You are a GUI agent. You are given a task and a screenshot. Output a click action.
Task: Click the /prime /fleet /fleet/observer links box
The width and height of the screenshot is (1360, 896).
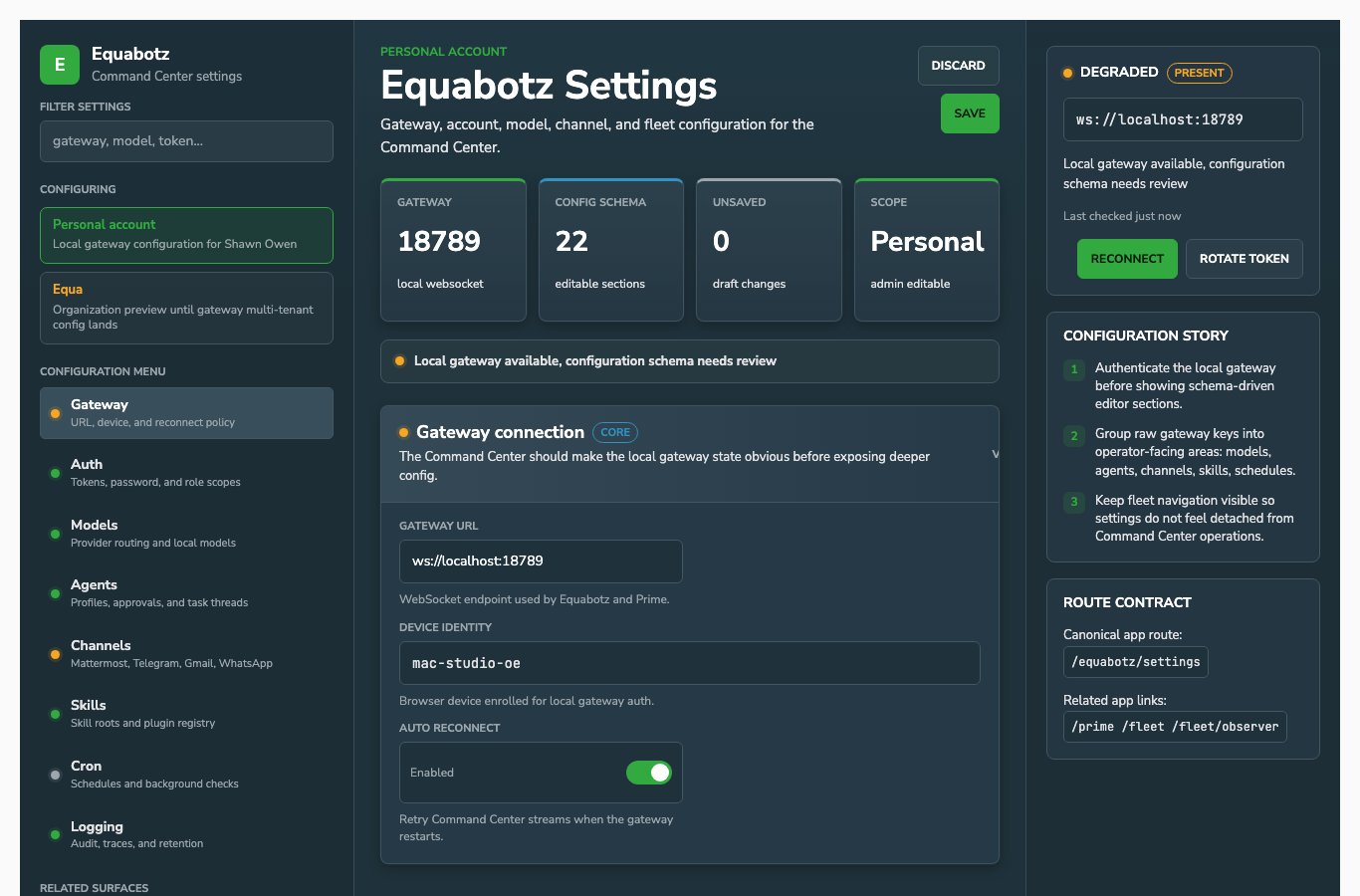click(1175, 727)
